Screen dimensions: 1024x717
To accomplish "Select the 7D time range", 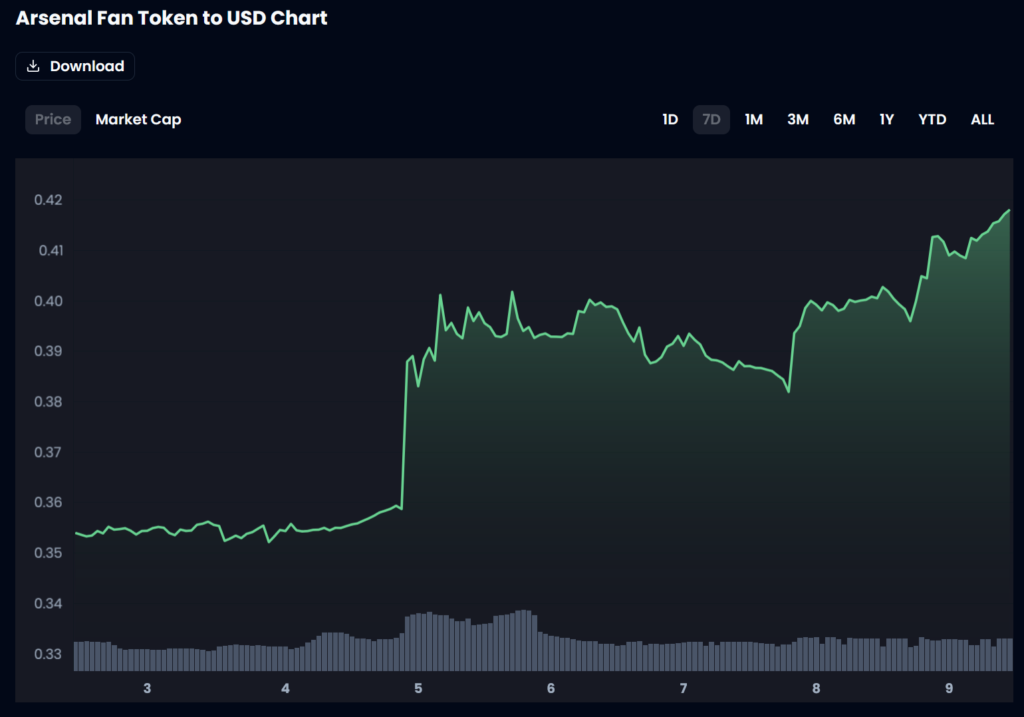I will coord(711,119).
